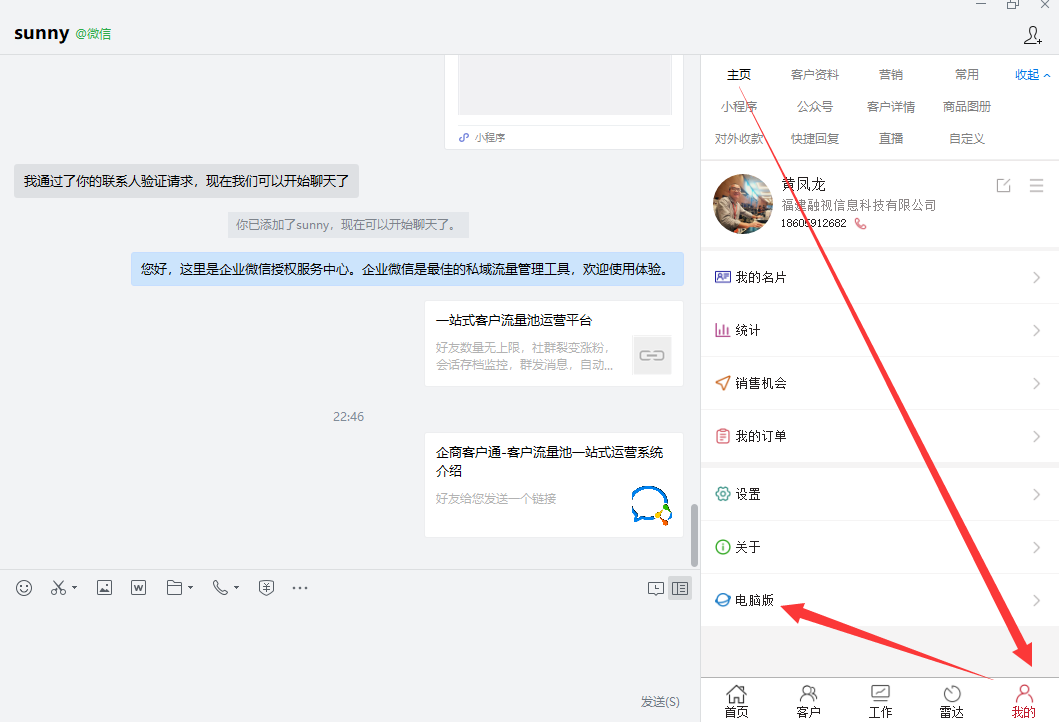Open the emoji picker in chat toolbar
This screenshot has width=1059, height=722.
pos(24,588)
